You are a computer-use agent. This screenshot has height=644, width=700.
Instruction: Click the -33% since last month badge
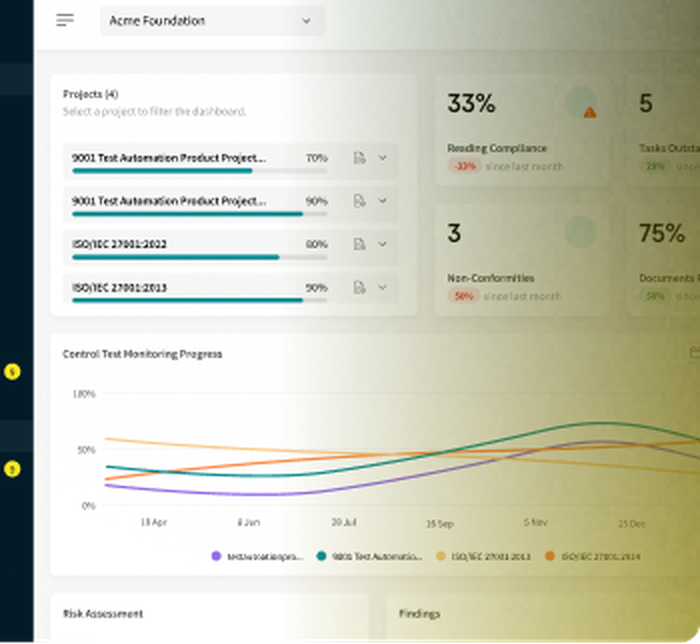click(464, 166)
